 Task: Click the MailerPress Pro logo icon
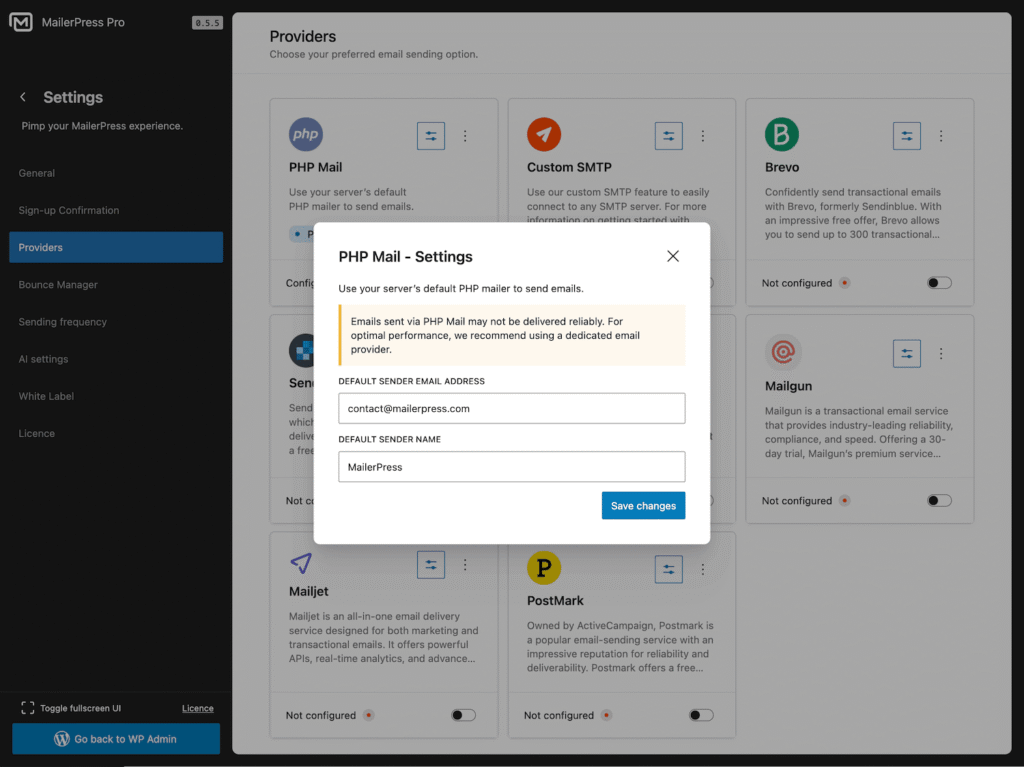click(21, 21)
